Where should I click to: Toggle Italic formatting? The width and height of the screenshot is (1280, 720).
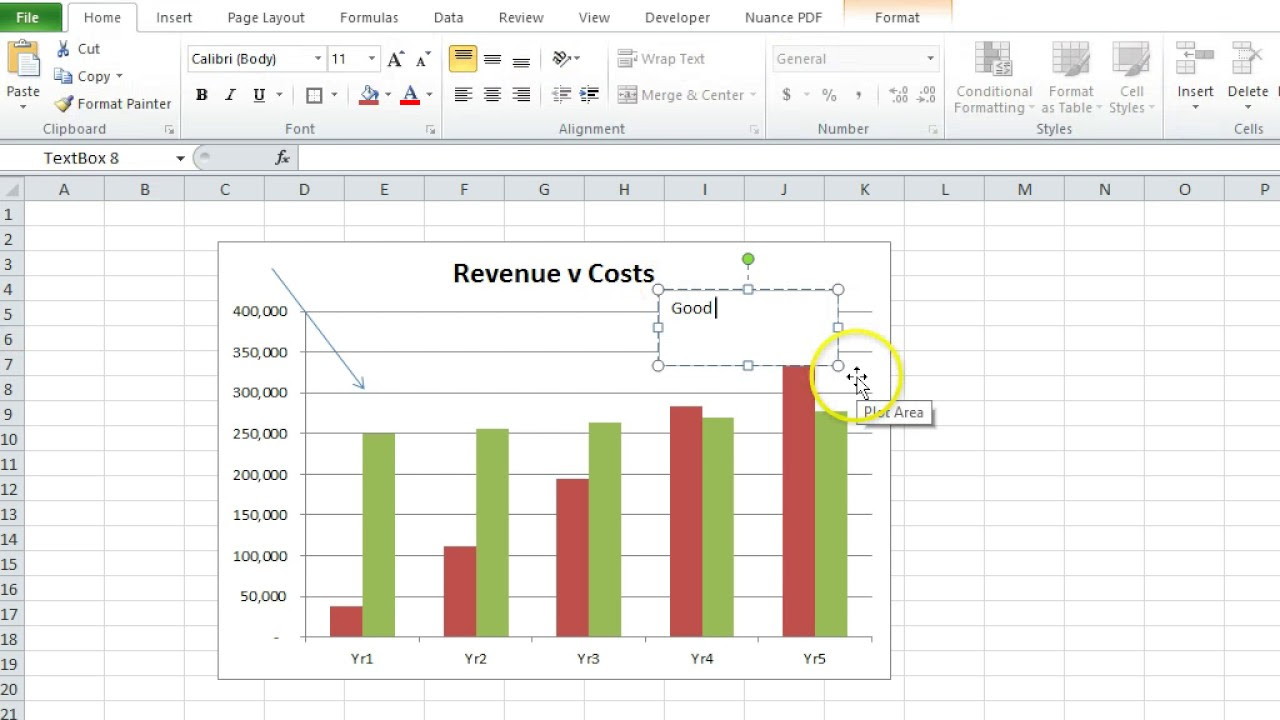[230, 95]
